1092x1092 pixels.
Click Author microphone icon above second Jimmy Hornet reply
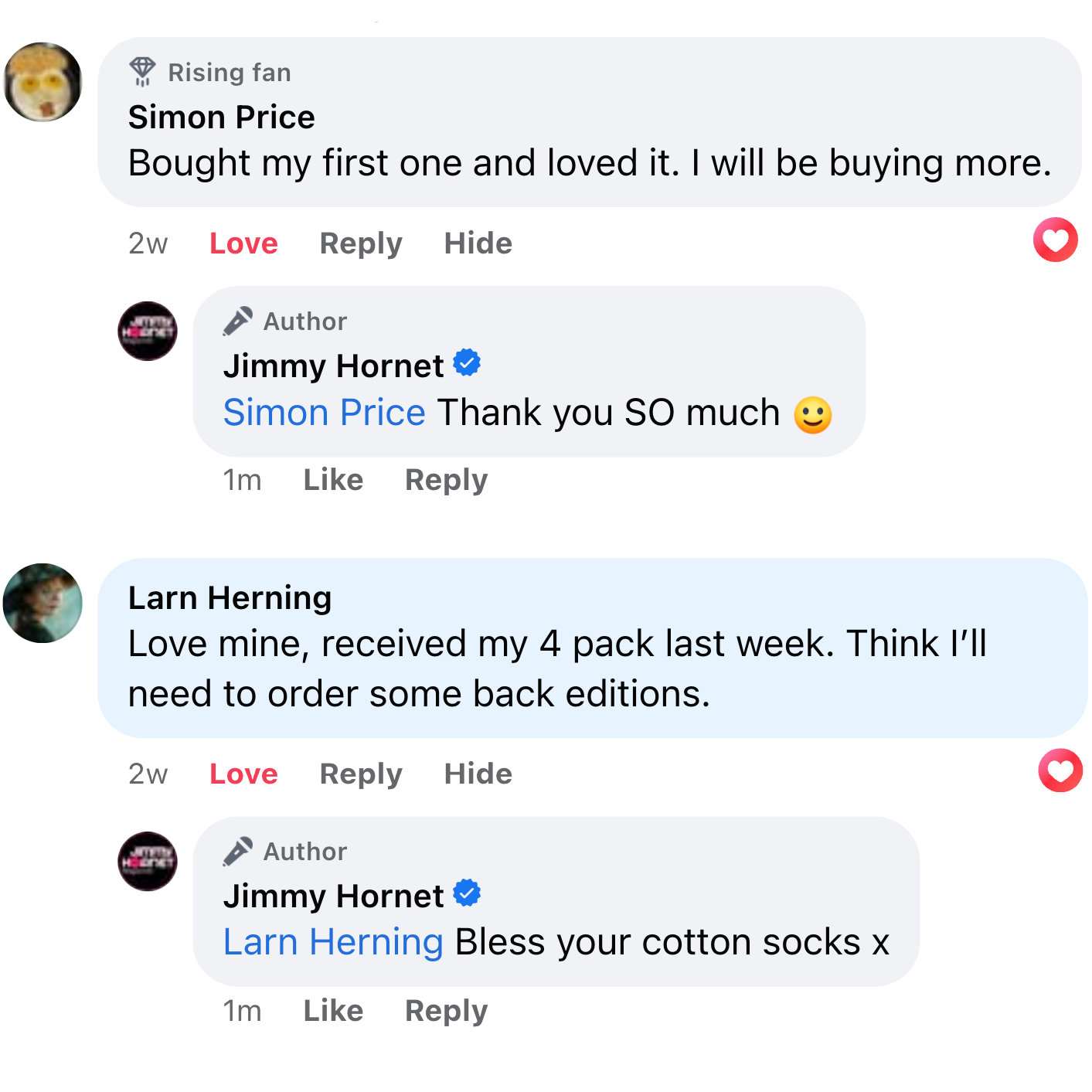[238, 851]
